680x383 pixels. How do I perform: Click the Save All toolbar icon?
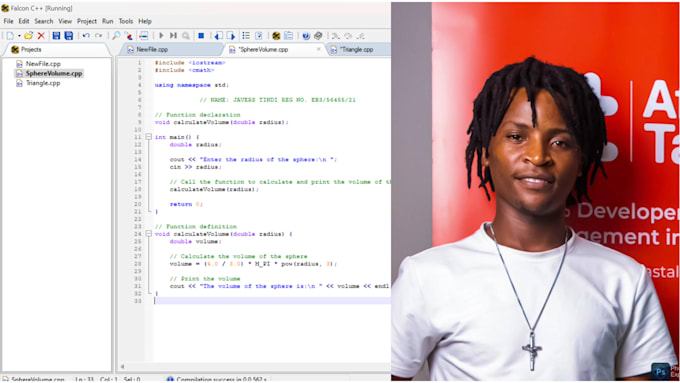[x=69, y=36]
